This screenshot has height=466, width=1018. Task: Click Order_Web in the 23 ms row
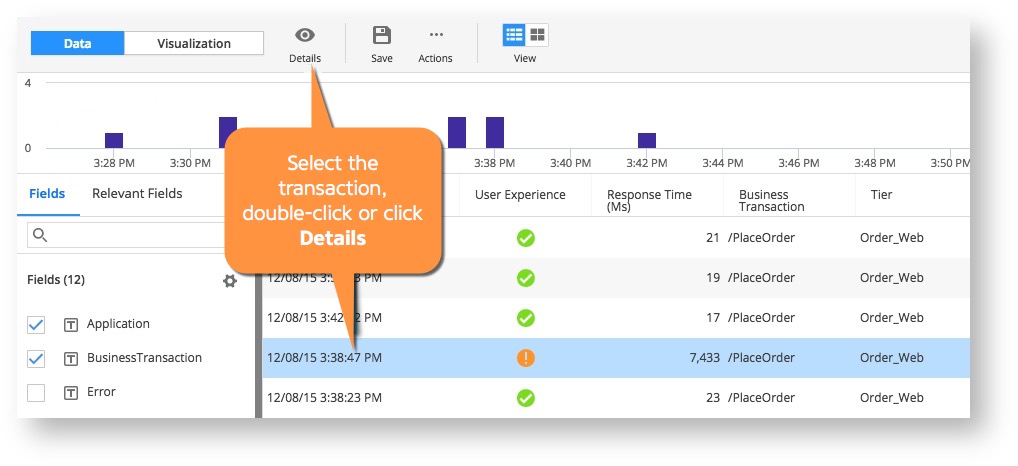coord(891,398)
